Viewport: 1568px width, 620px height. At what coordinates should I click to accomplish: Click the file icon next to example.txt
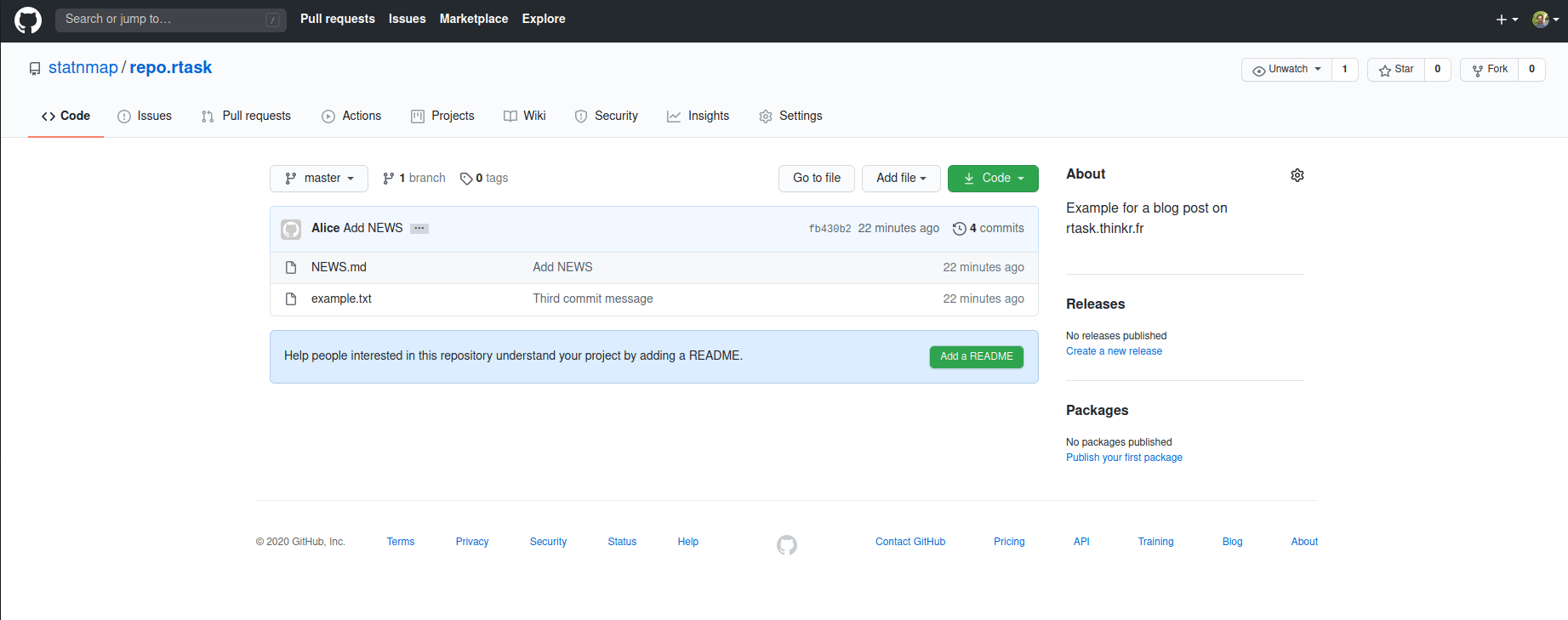click(x=291, y=299)
